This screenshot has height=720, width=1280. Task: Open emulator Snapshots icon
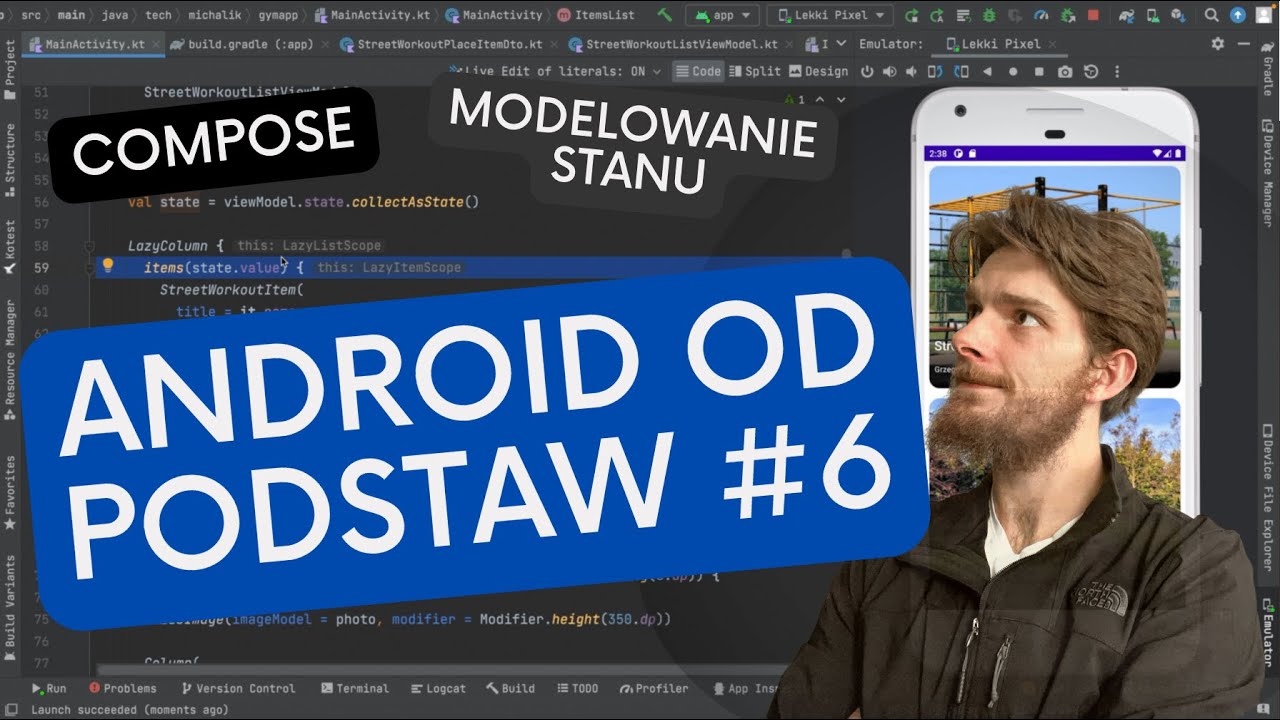[x=1091, y=72]
